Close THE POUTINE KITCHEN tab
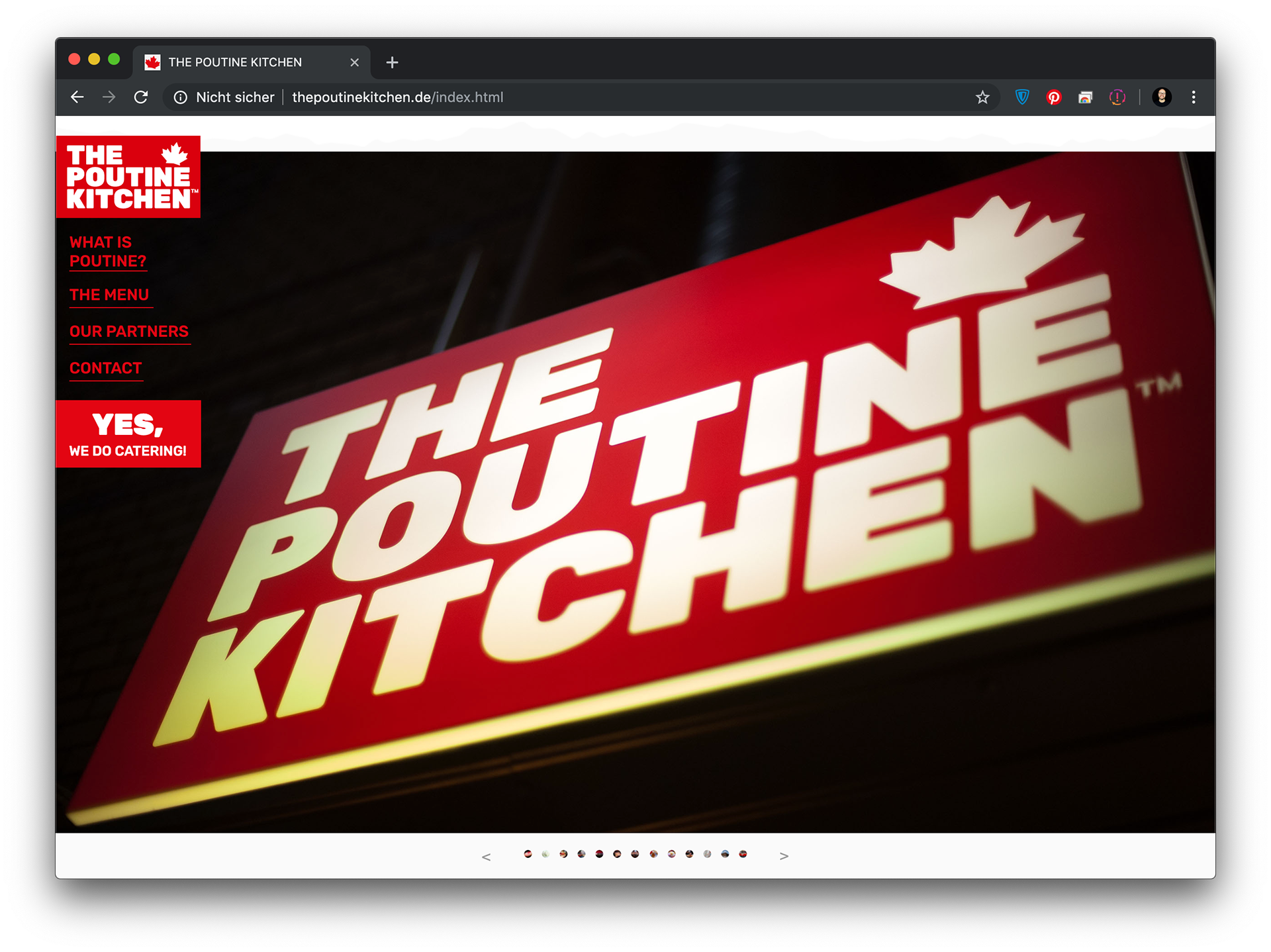The height and width of the screenshot is (952, 1271). pyautogui.click(x=355, y=62)
